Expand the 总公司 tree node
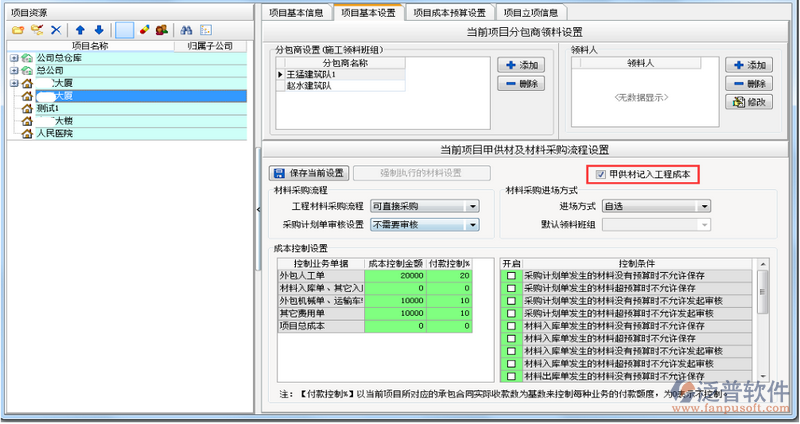The image size is (800, 424). [14, 70]
